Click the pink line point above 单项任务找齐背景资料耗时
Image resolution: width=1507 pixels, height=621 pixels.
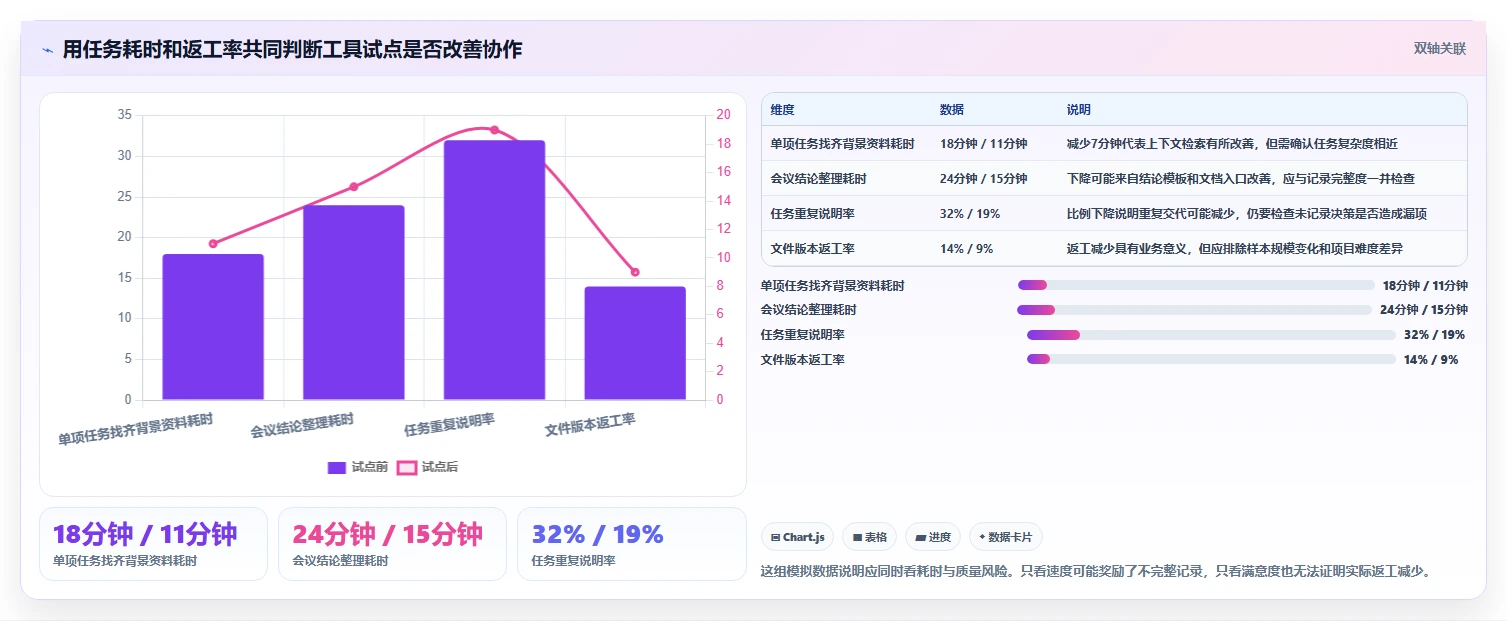point(213,244)
